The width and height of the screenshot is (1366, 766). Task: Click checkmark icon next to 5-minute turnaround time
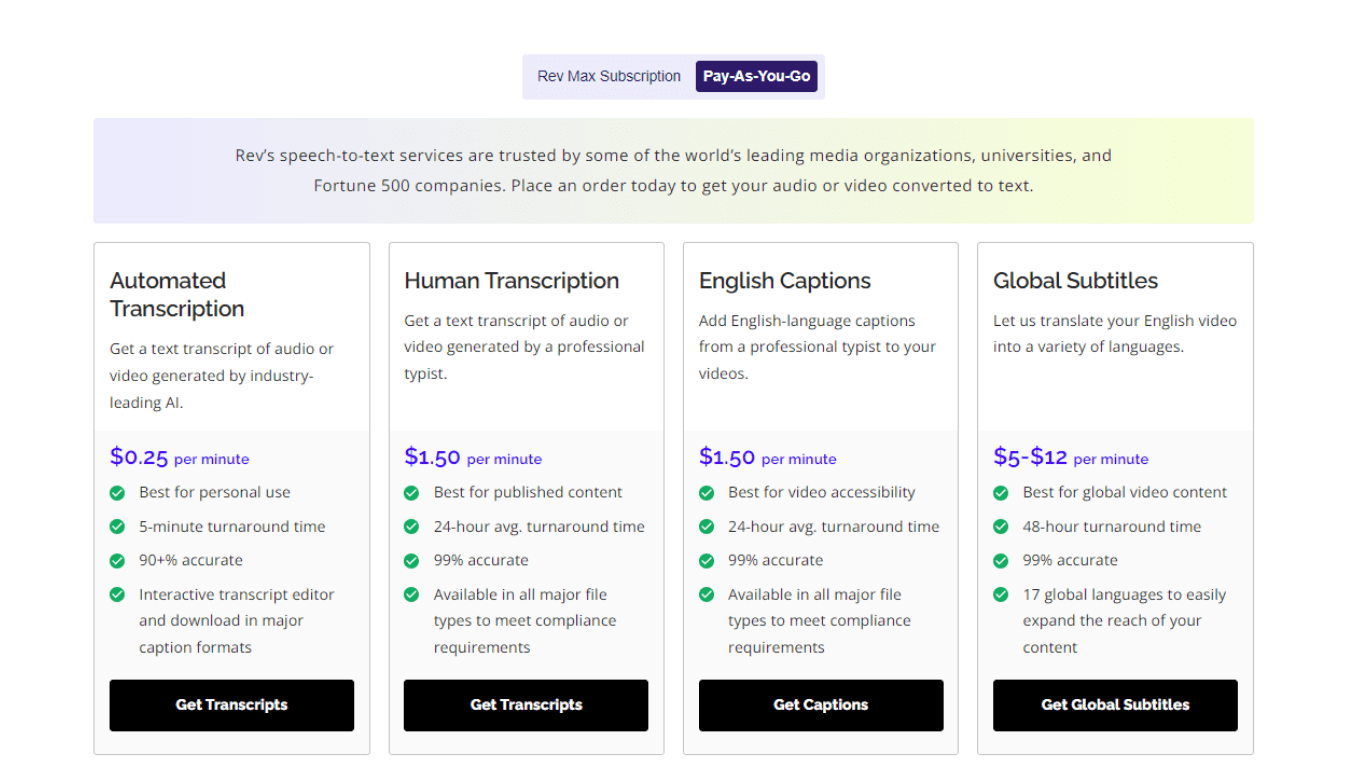pos(118,527)
